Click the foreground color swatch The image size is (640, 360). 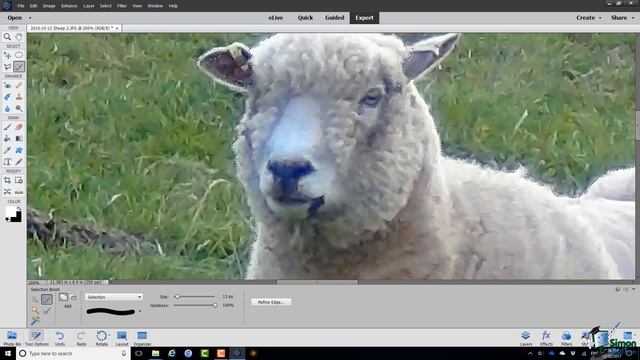pos(11,211)
